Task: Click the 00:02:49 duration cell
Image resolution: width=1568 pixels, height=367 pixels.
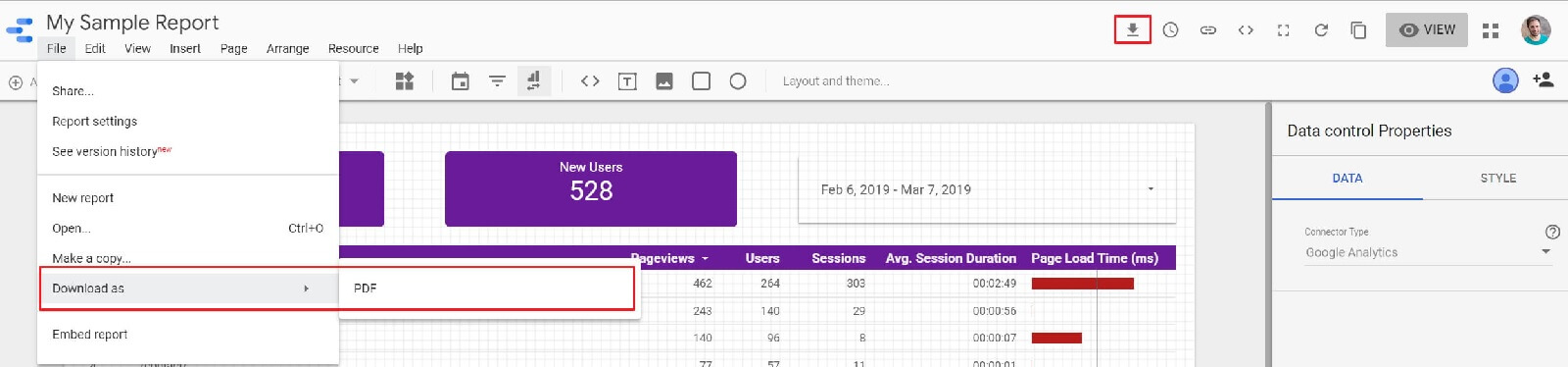Action: click(x=995, y=284)
